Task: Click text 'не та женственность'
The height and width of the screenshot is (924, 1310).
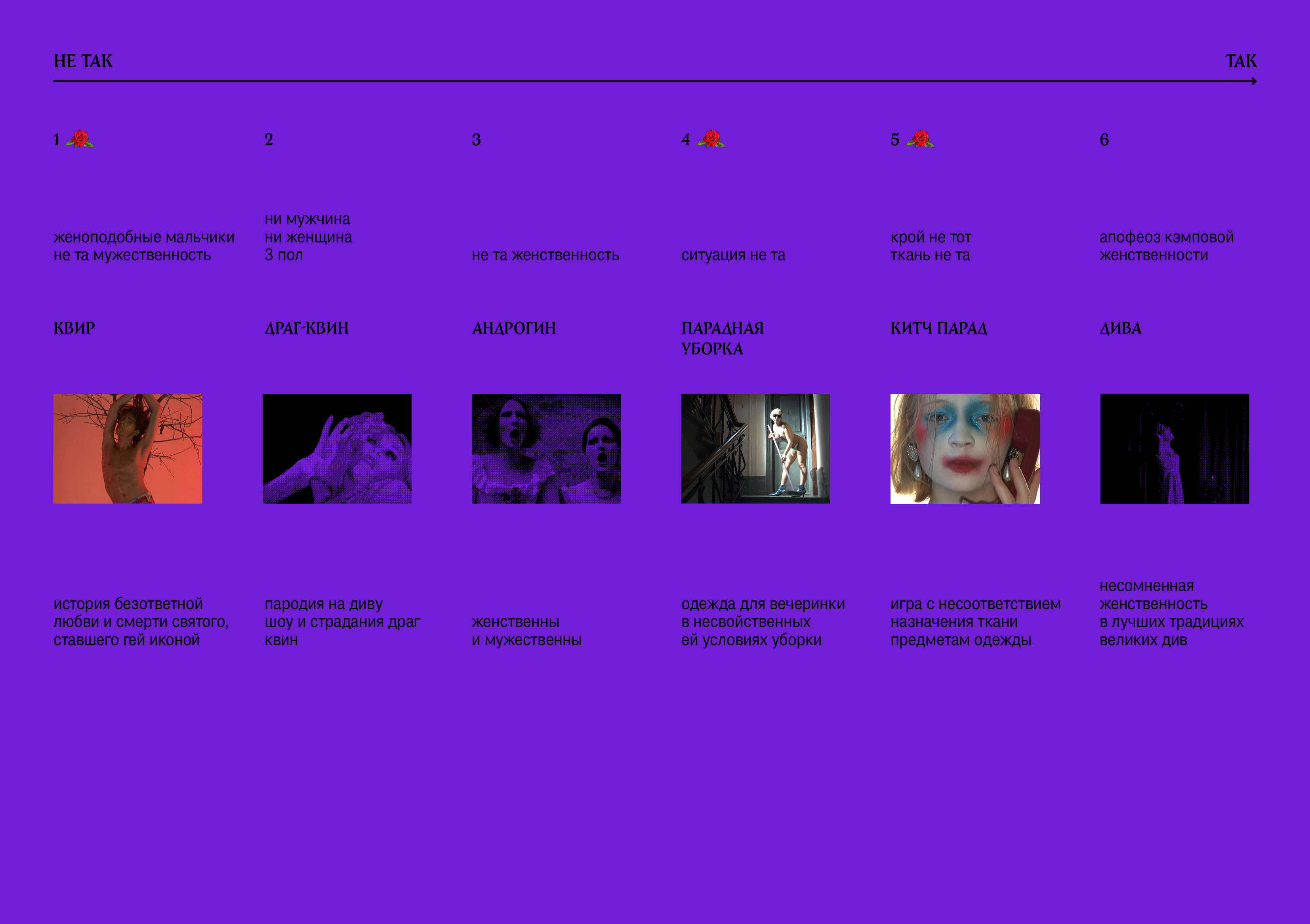Action: (545, 255)
